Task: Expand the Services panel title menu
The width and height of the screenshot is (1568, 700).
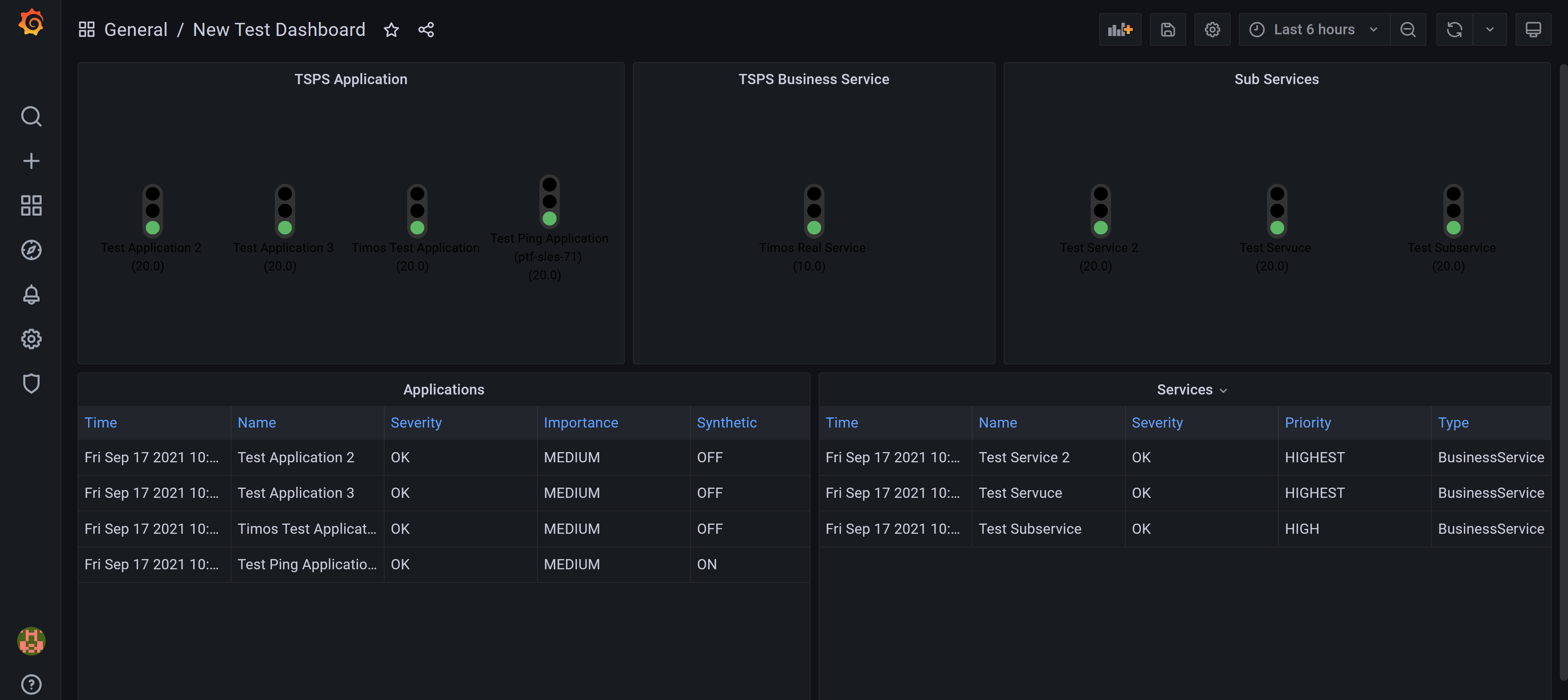Action: 1191,390
